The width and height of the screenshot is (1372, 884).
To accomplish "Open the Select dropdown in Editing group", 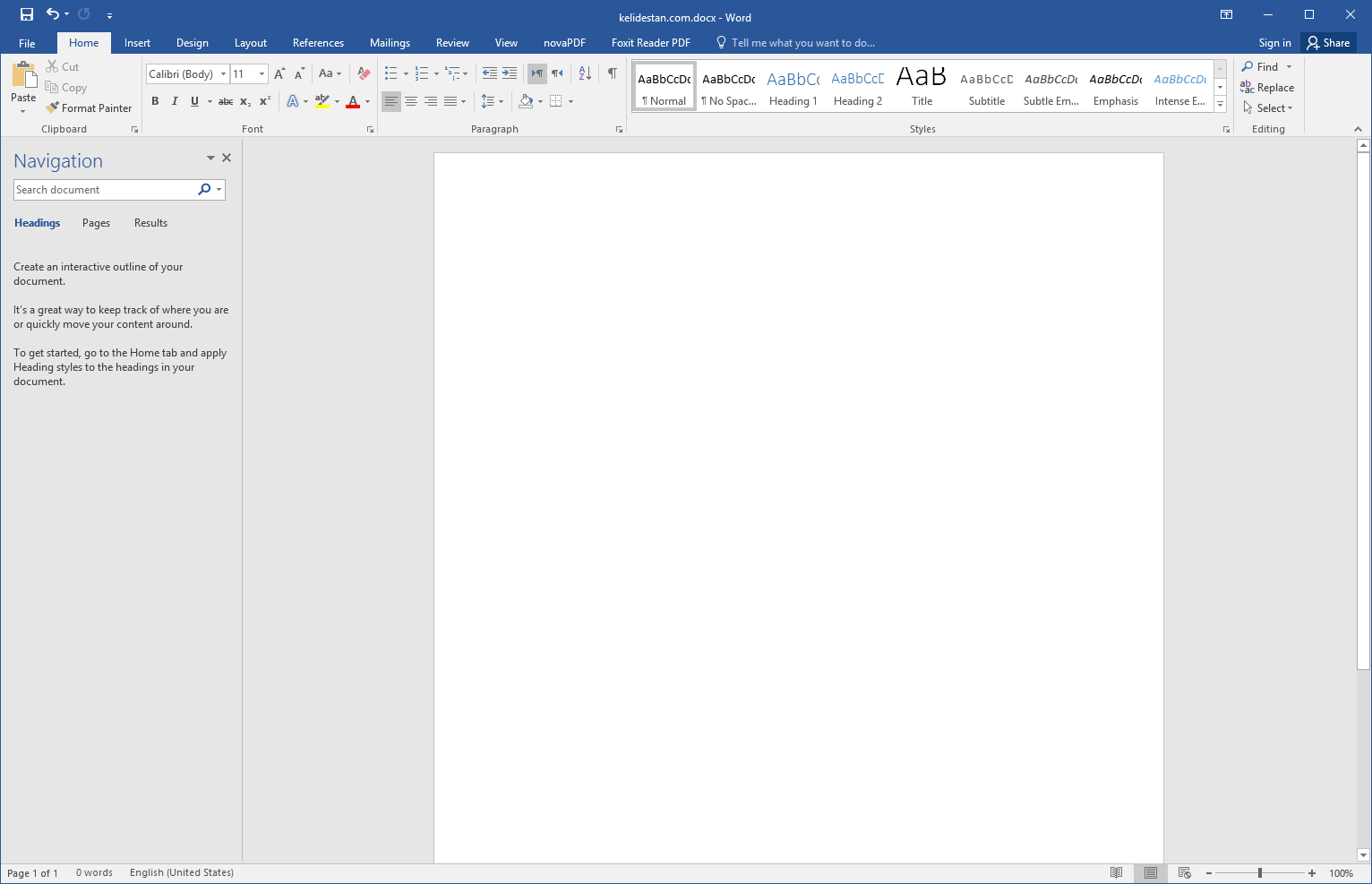I will pyautogui.click(x=1268, y=107).
